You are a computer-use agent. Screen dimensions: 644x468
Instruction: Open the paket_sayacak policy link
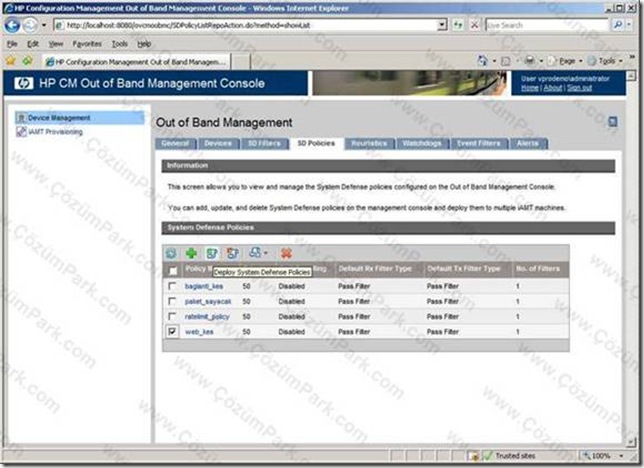pos(208,301)
